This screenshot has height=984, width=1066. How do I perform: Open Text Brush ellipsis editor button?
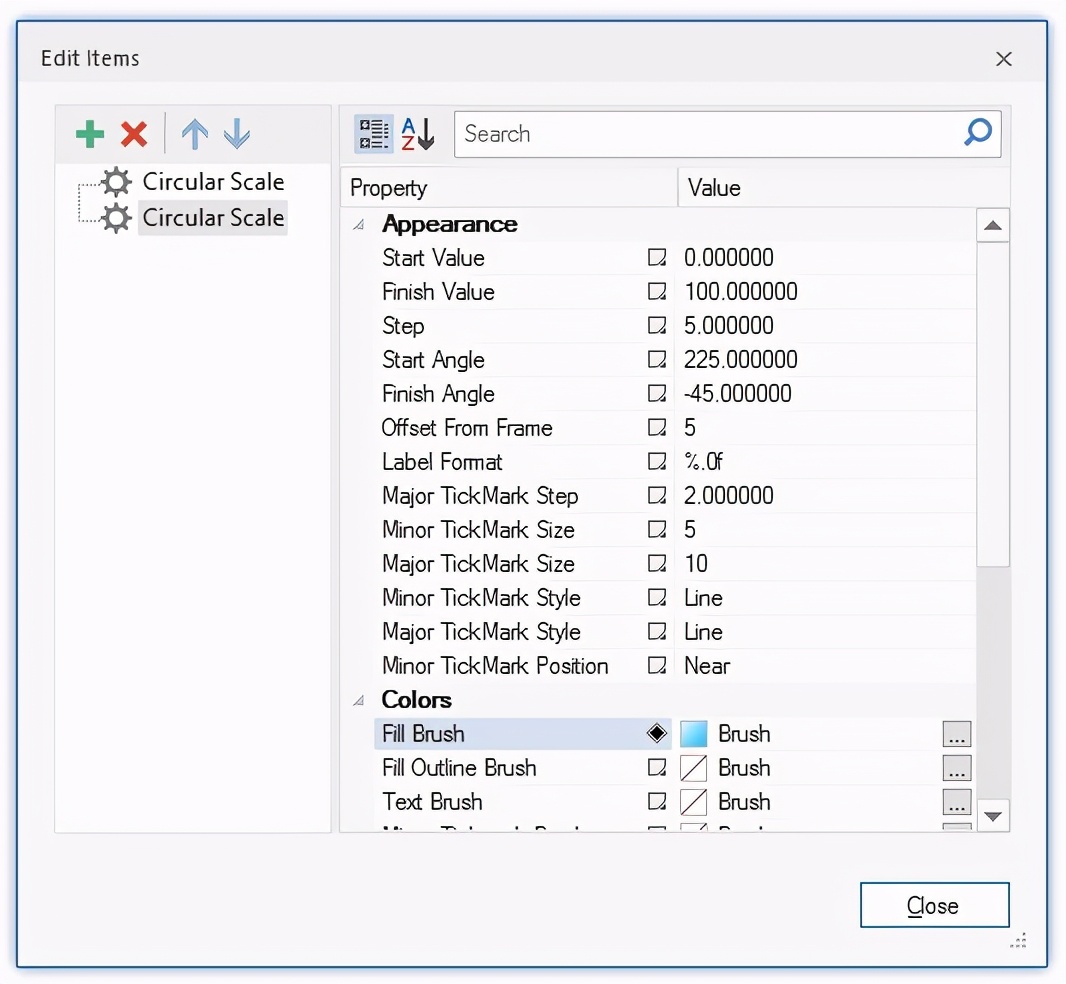(956, 803)
